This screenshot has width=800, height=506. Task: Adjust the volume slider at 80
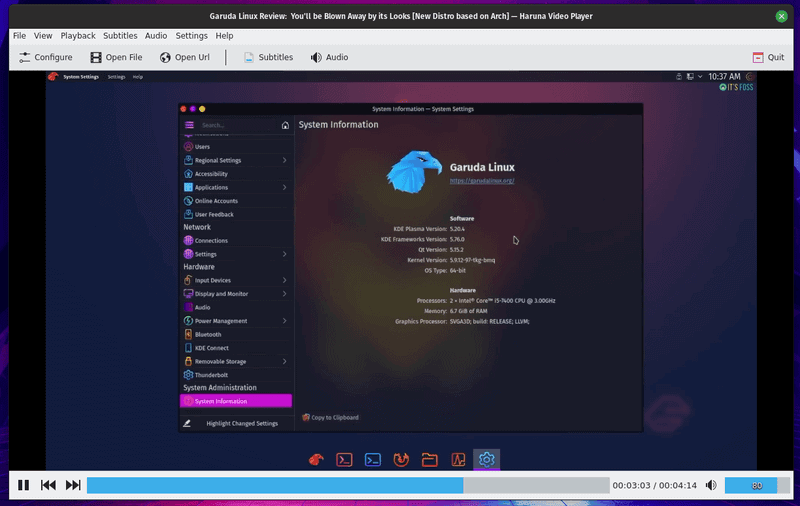(x=757, y=485)
